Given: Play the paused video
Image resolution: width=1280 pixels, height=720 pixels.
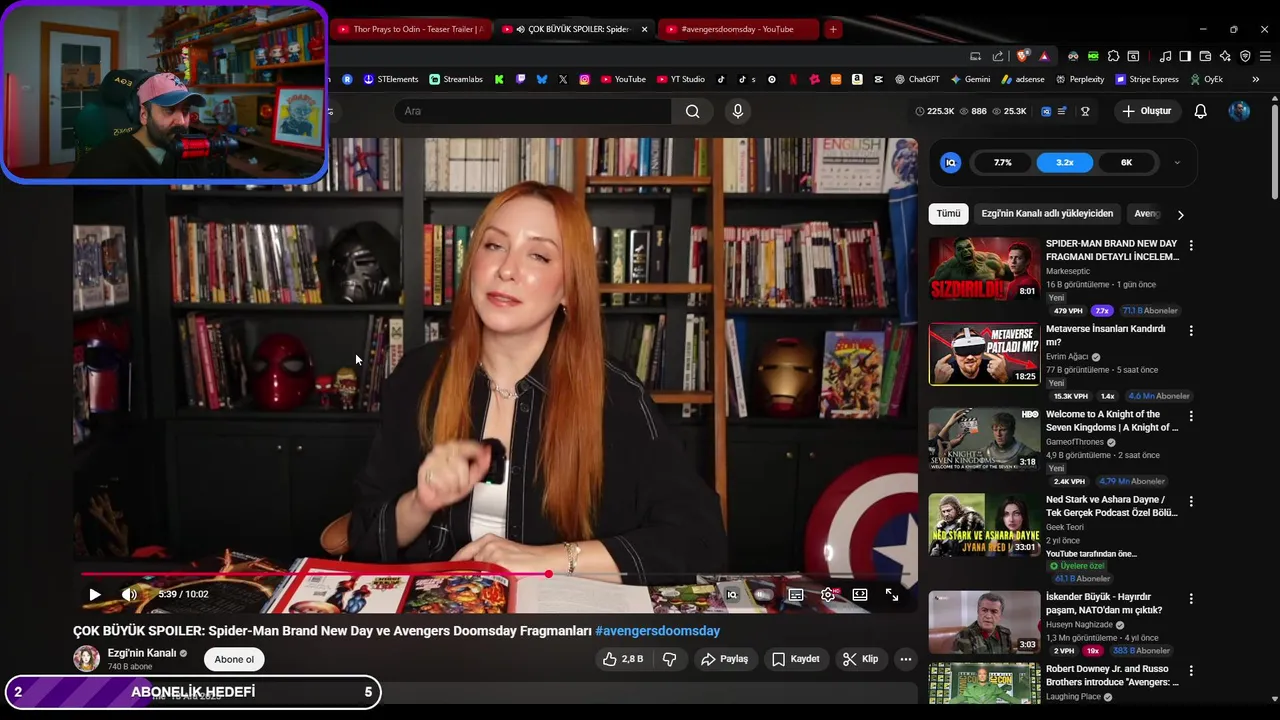Looking at the screenshot, I should [x=95, y=594].
